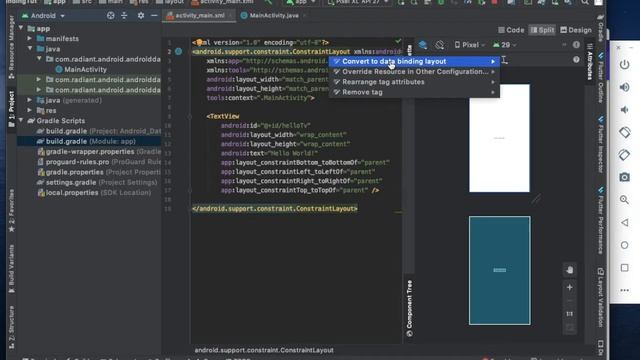Click the scroll-from-source target icon

point(111,16)
